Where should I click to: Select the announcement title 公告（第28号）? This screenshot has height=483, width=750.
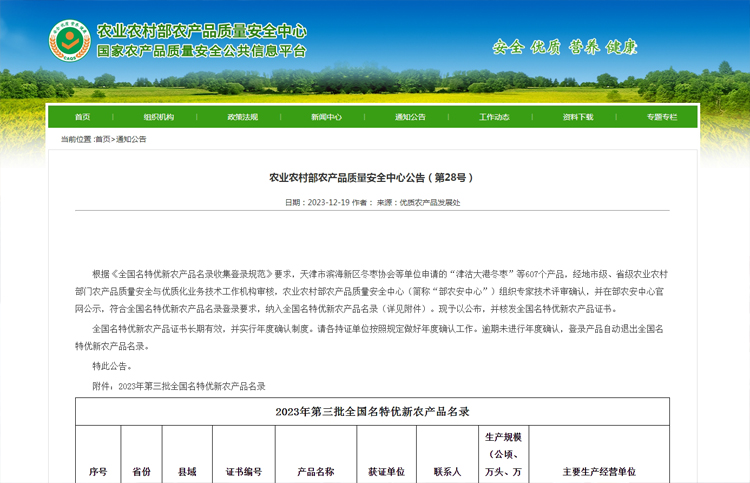tap(371, 178)
